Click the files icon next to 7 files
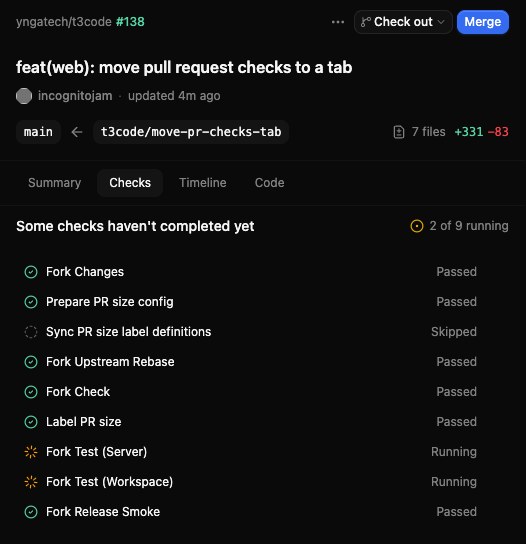The width and height of the screenshot is (526, 544). point(399,132)
